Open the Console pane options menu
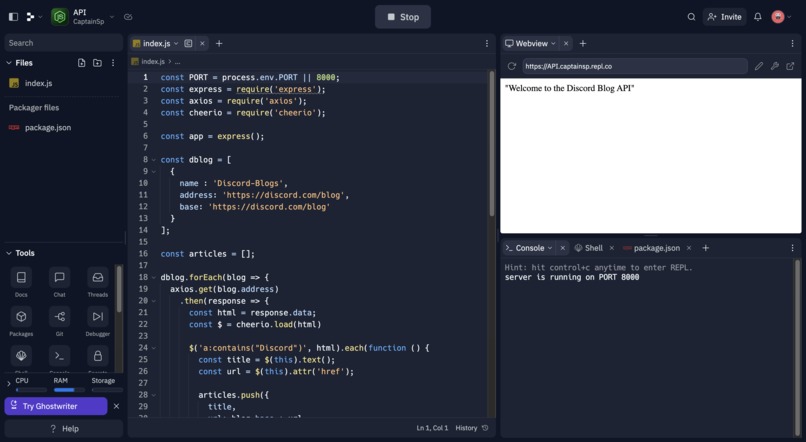 tap(792, 248)
